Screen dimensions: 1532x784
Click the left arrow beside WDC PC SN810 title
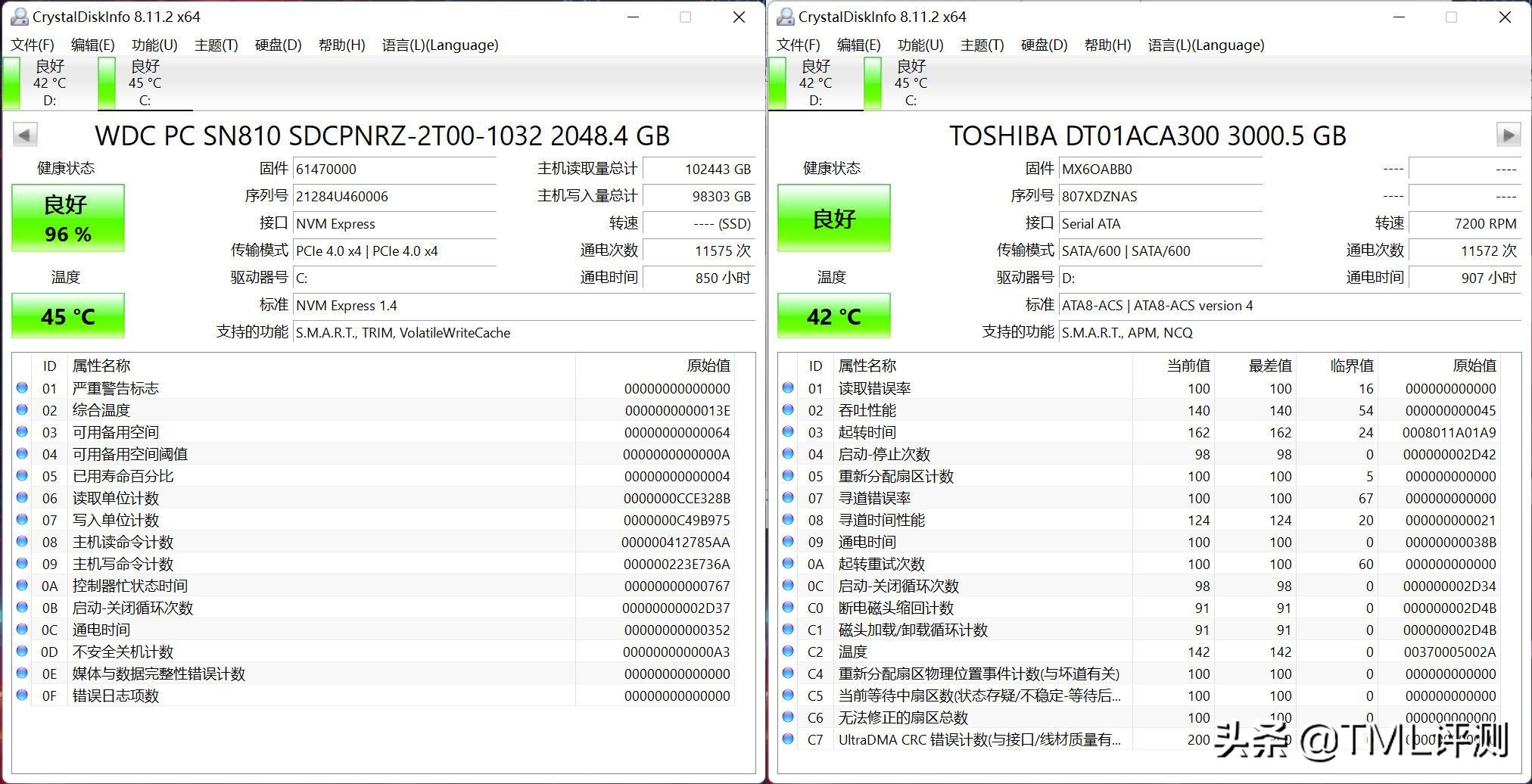coord(23,134)
